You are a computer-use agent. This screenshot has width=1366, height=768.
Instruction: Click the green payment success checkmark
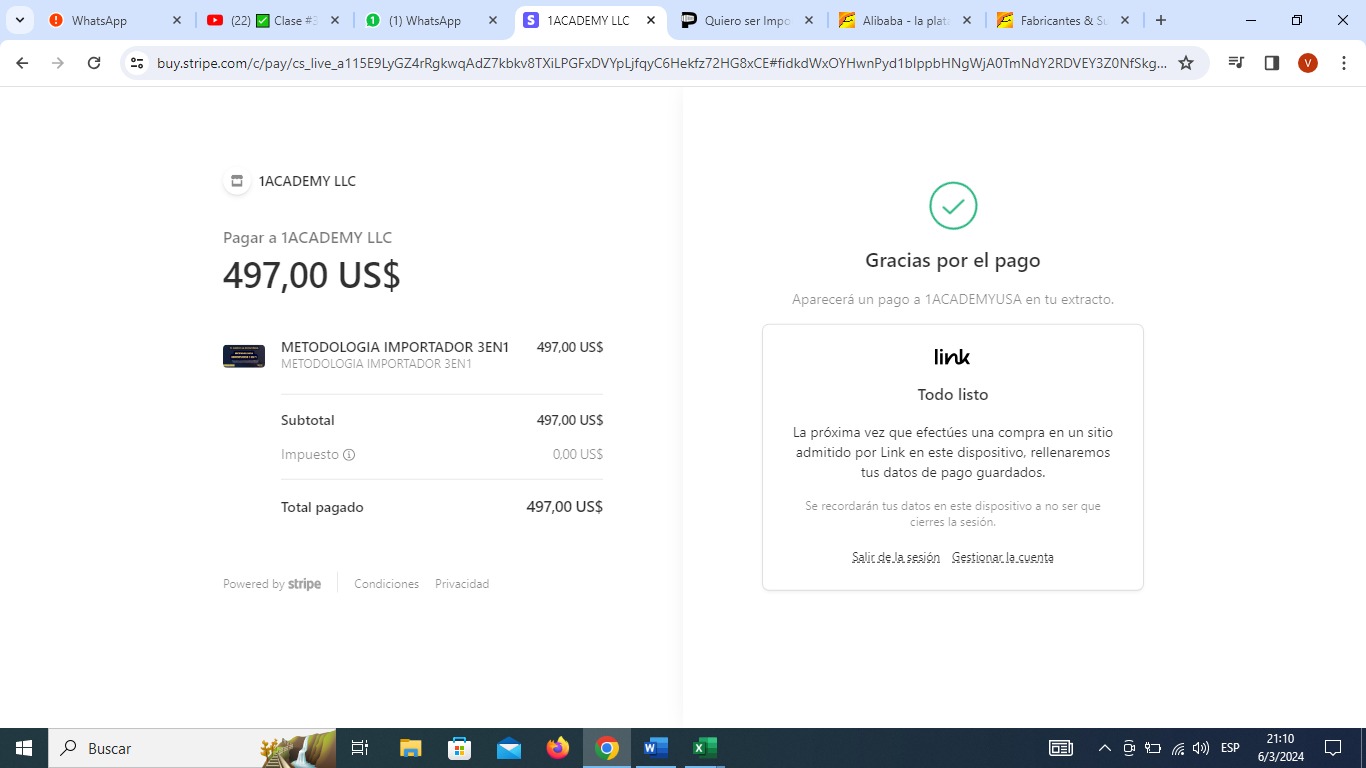click(953, 206)
